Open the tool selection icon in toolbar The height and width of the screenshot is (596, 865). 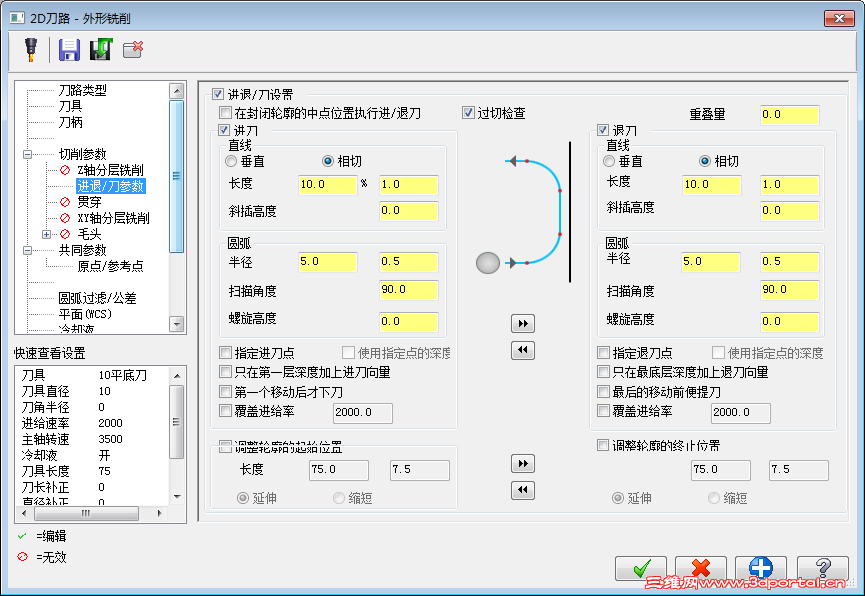click(x=31, y=50)
